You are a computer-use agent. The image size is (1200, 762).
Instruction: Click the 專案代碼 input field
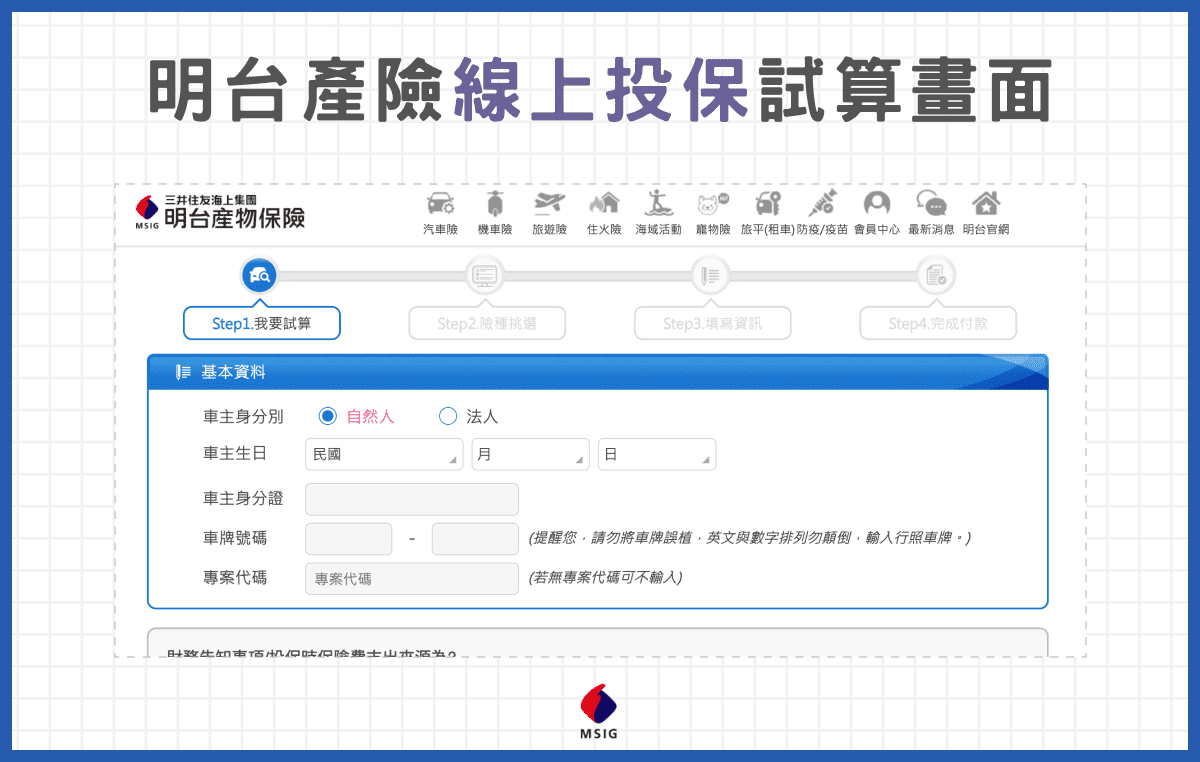[412, 578]
